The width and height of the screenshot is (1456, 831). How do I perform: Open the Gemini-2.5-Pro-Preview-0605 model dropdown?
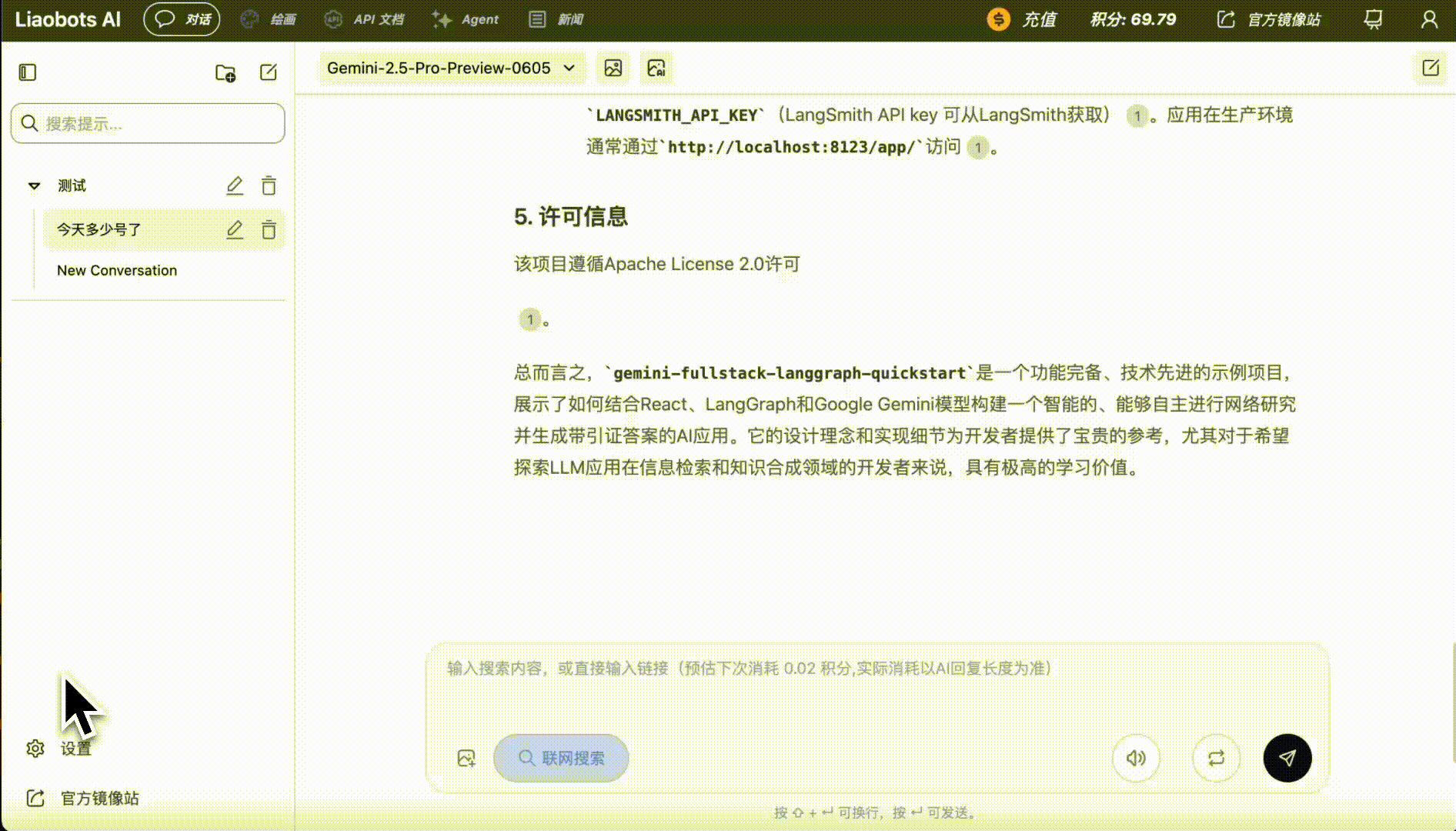(x=451, y=68)
